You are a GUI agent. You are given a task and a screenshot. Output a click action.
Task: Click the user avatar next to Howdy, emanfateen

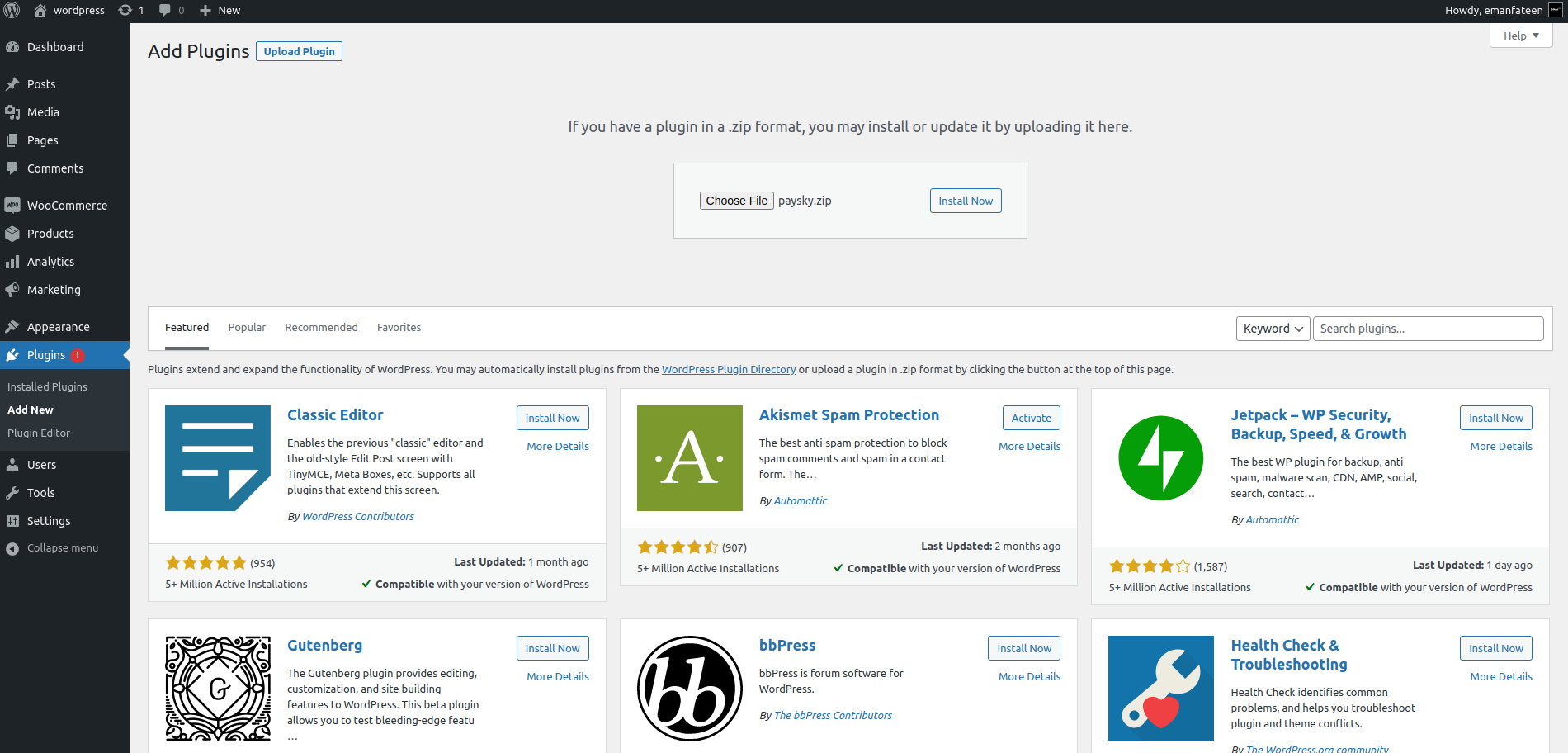click(x=1555, y=10)
